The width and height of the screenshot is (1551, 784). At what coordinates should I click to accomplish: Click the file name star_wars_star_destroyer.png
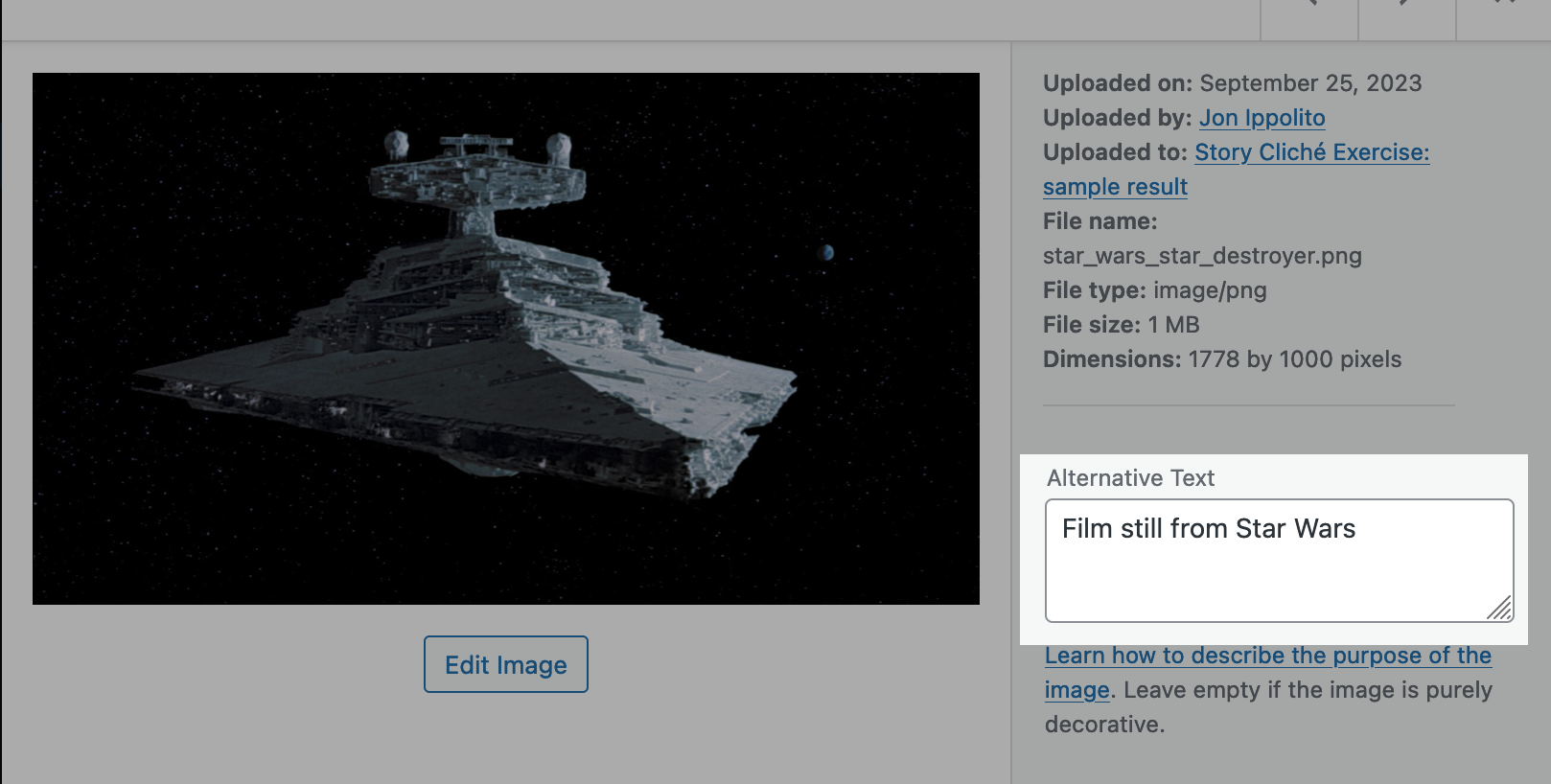[x=1202, y=256]
